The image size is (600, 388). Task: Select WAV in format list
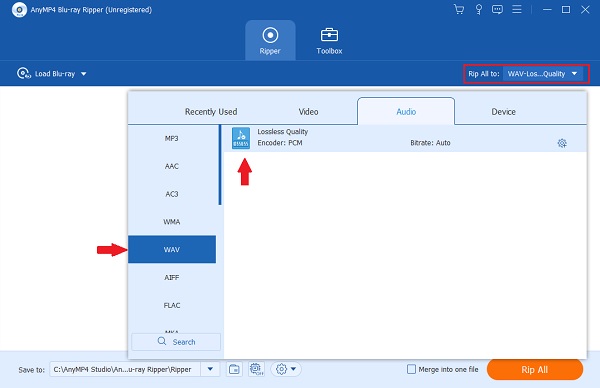172,249
